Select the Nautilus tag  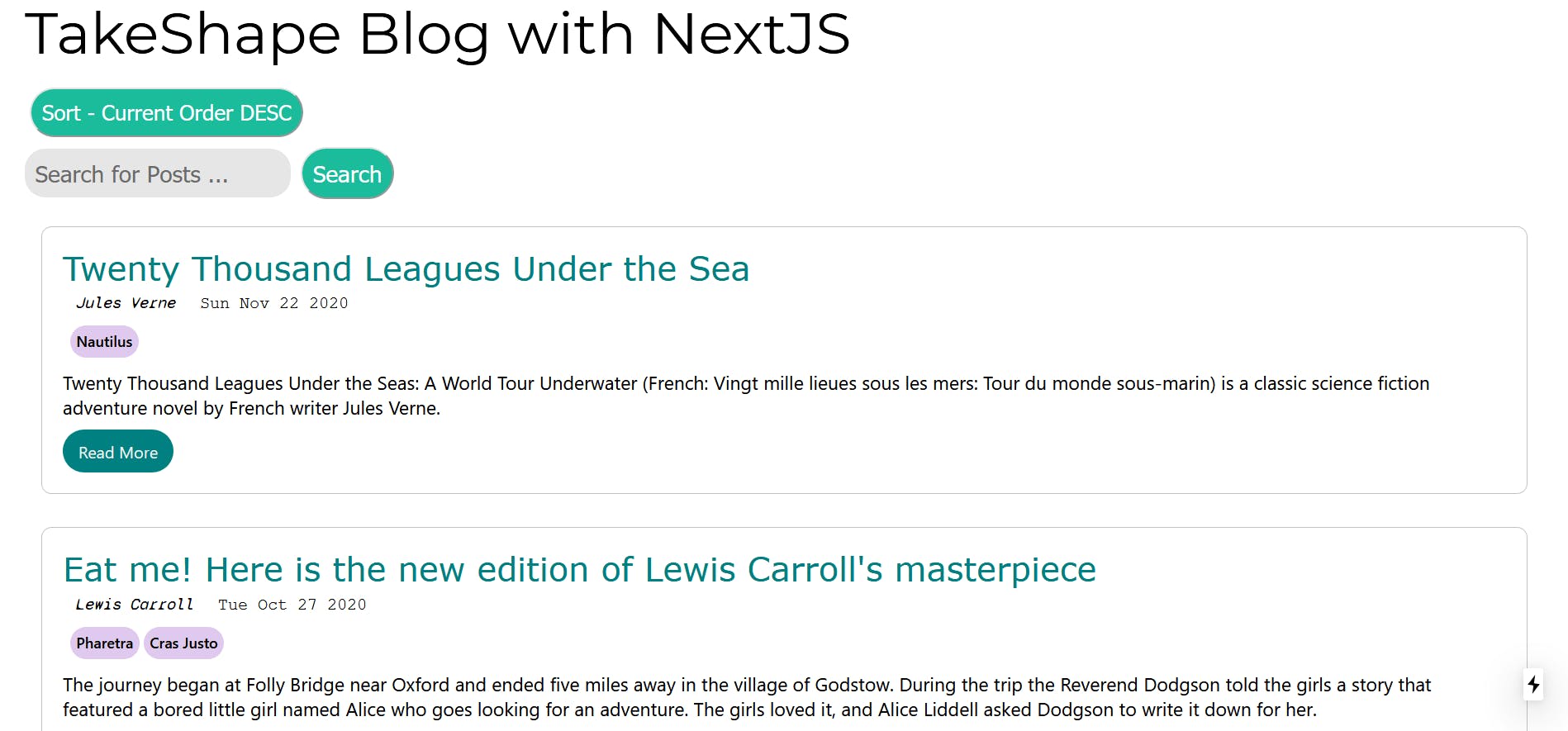[x=104, y=342]
